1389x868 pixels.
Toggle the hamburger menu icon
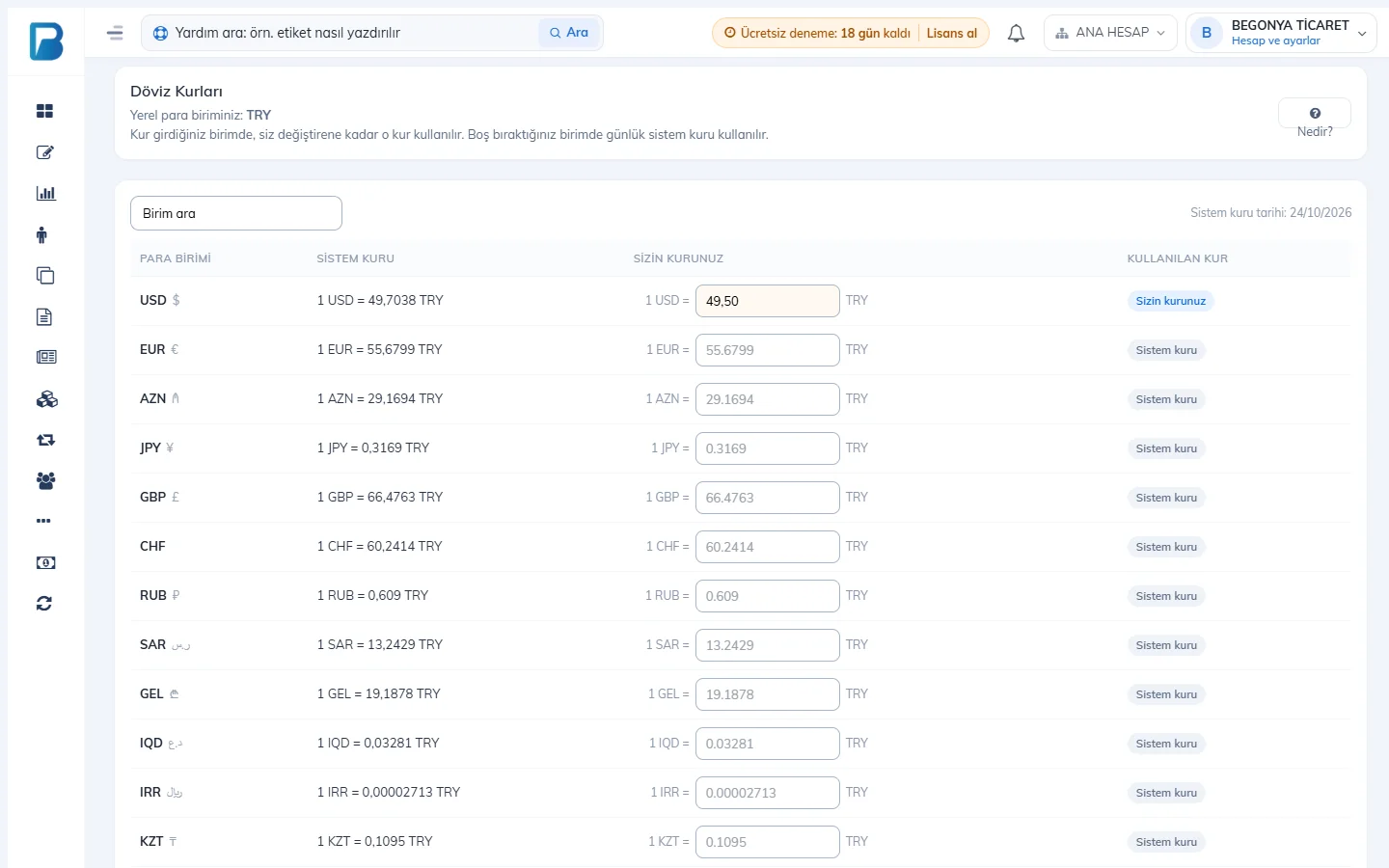coord(115,33)
